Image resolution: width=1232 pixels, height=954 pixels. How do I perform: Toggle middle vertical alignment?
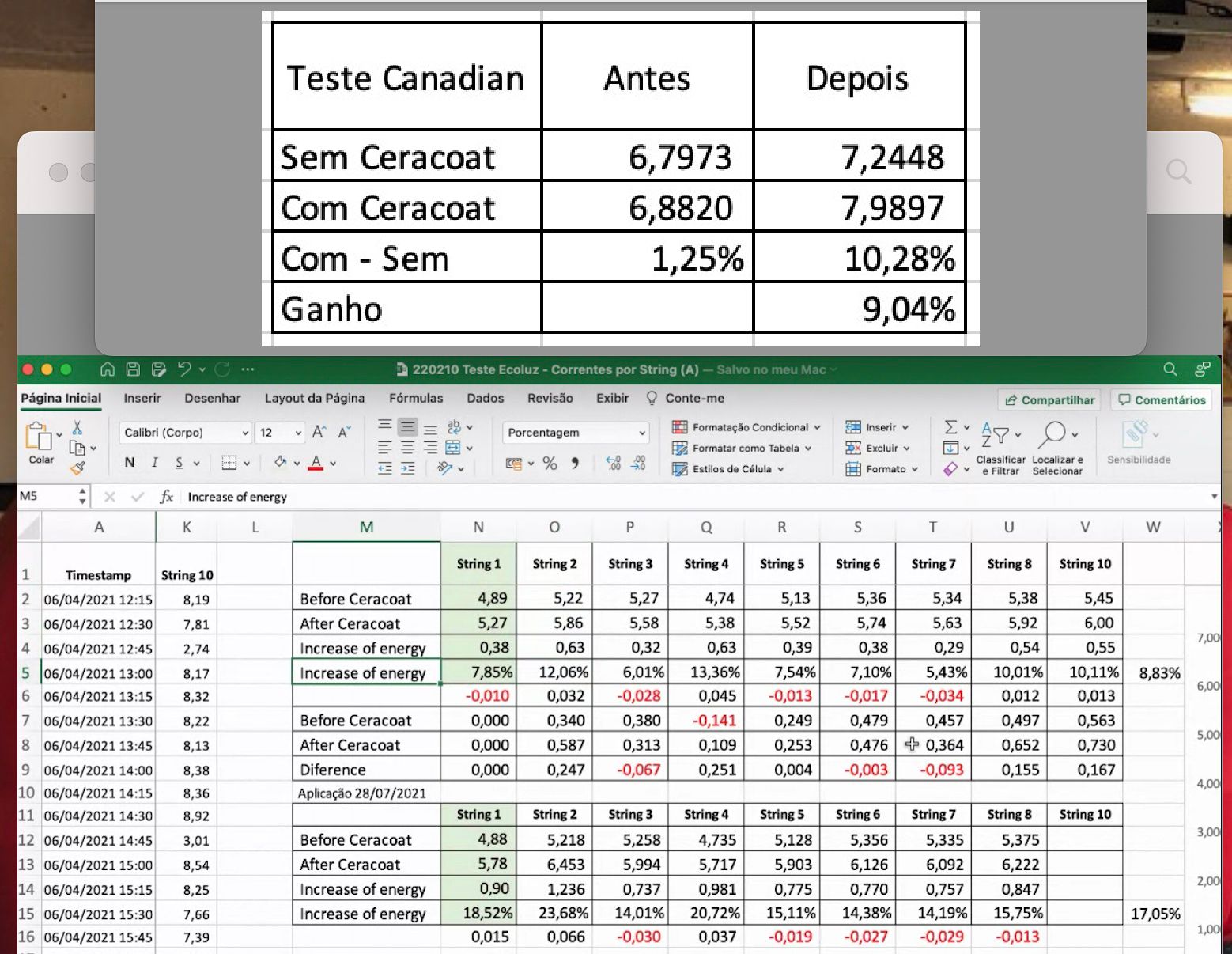[407, 427]
